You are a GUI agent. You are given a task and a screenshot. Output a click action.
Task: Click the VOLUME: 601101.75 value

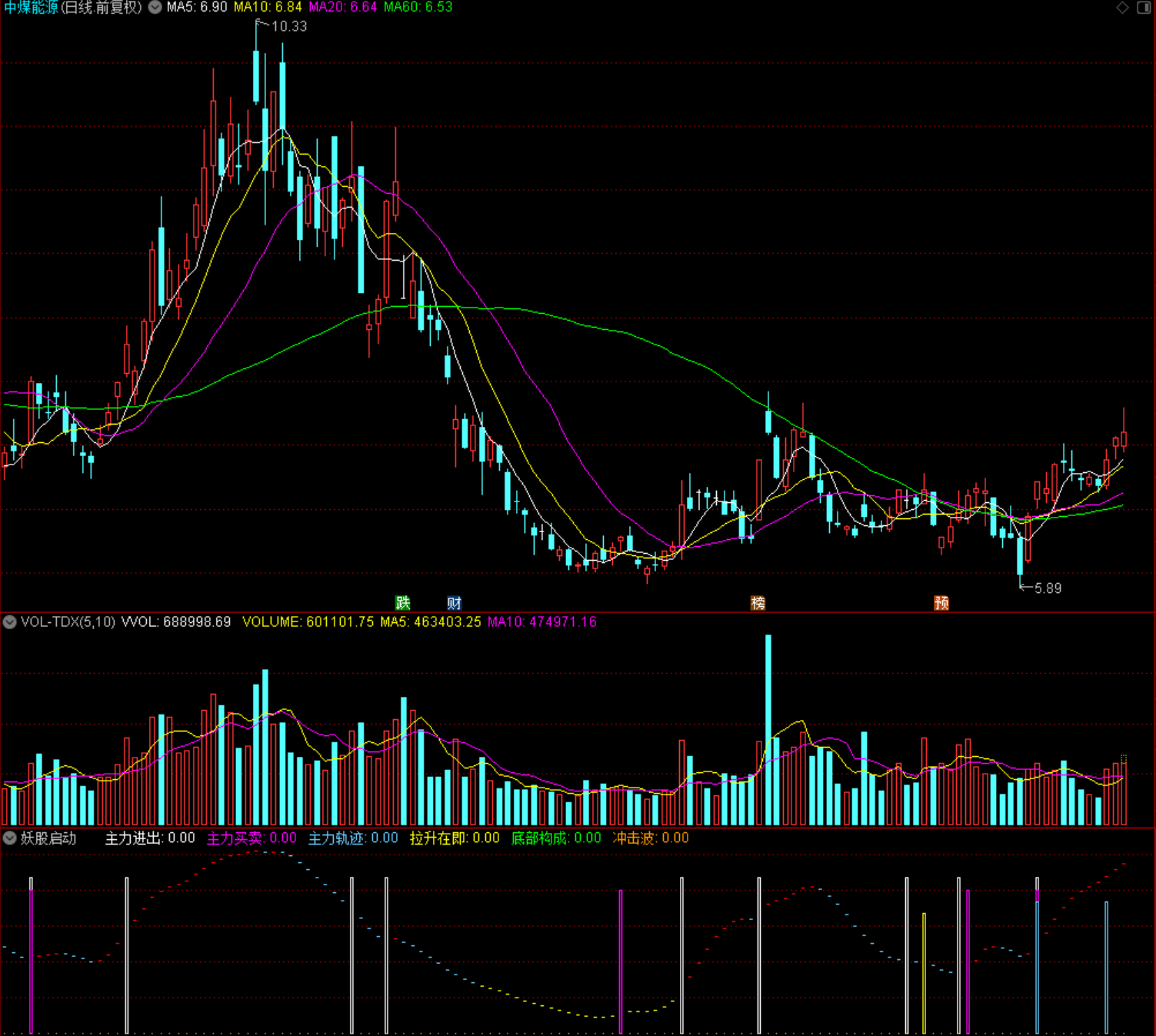click(x=308, y=622)
